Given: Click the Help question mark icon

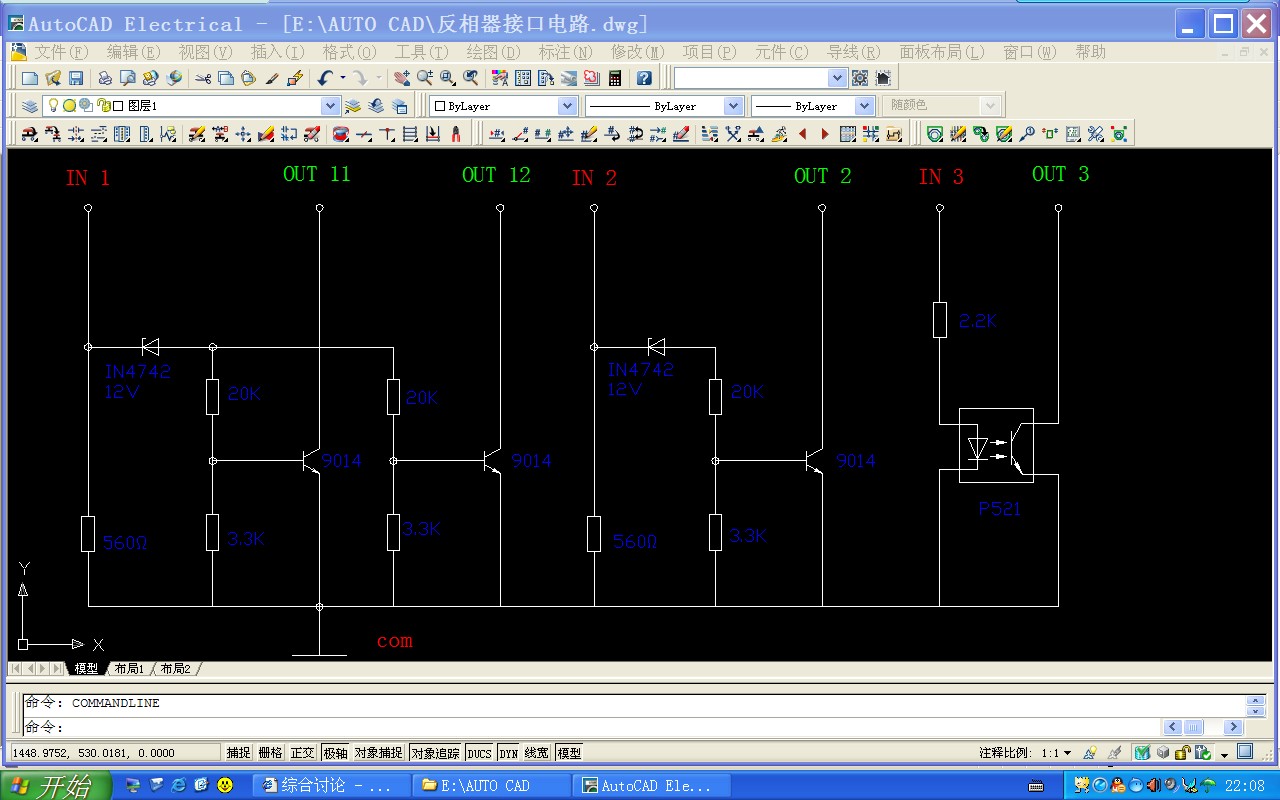Looking at the screenshot, I should (x=644, y=78).
